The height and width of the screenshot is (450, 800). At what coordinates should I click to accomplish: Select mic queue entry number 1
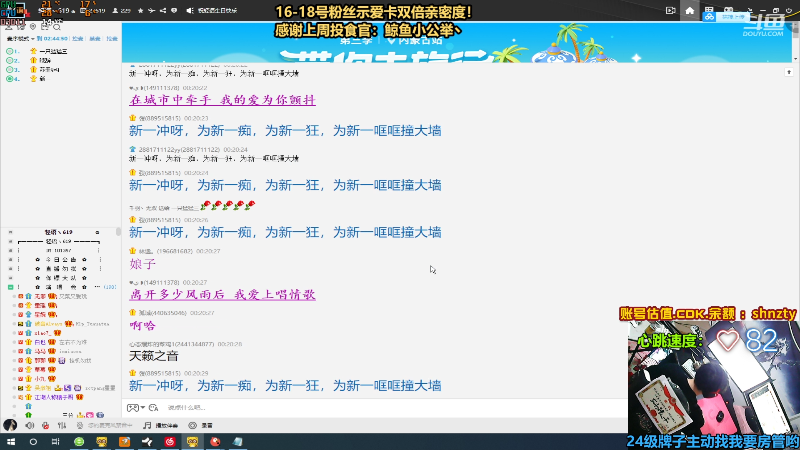click(x=60, y=51)
